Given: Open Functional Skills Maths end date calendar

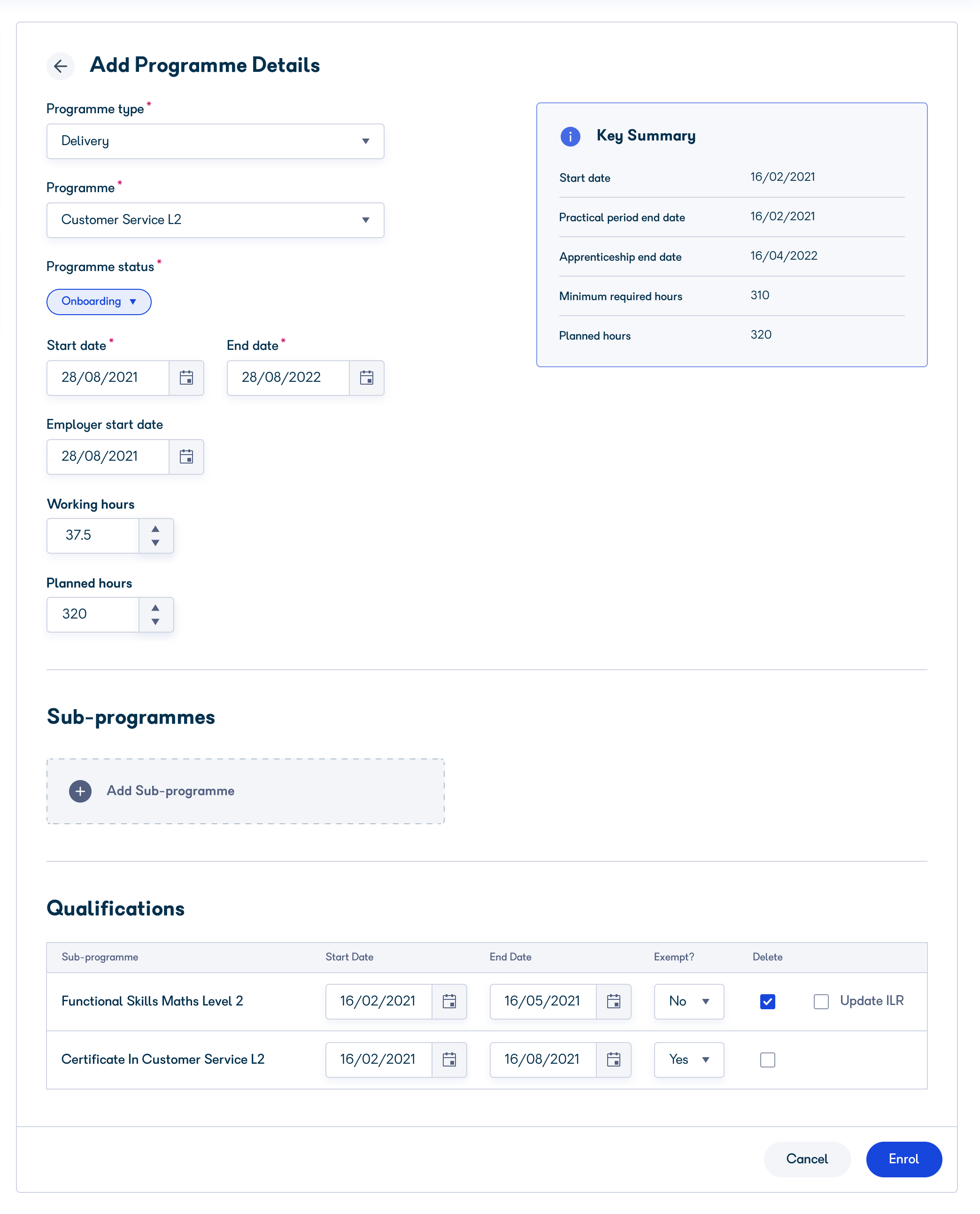Looking at the screenshot, I should [x=613, y=1001].
